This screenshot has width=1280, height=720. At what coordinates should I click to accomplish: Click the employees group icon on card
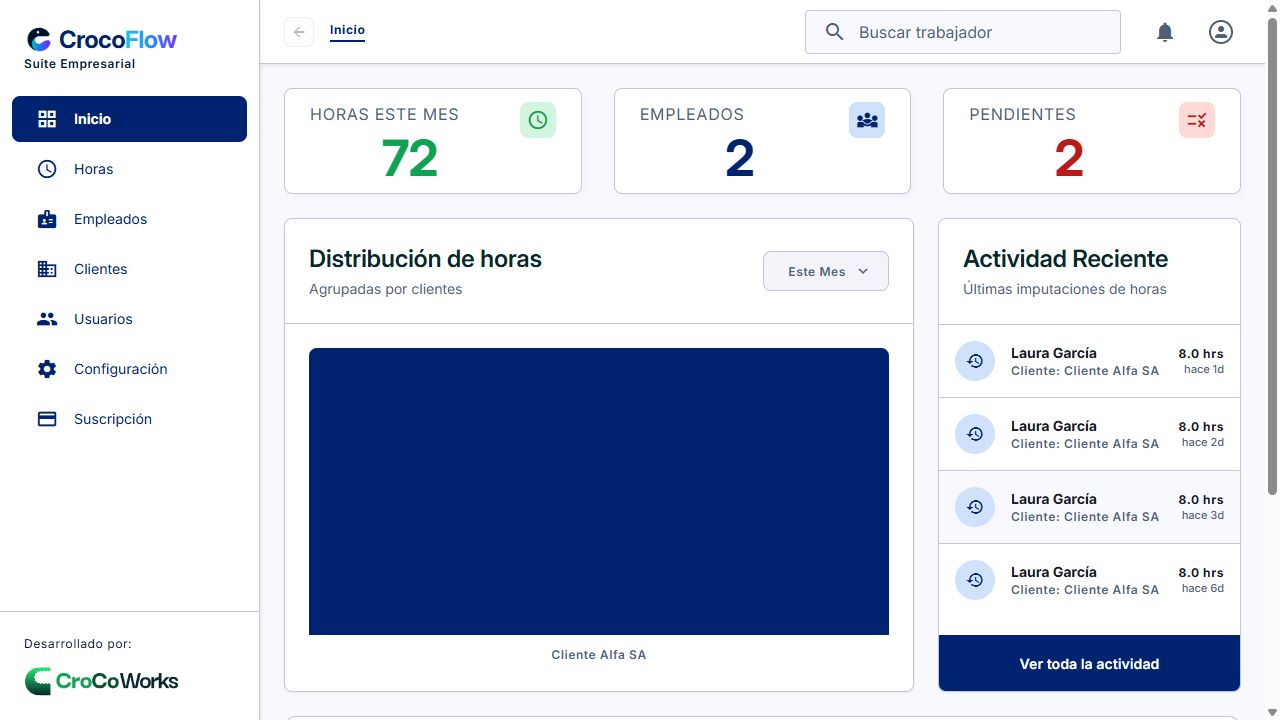[867, 120]
